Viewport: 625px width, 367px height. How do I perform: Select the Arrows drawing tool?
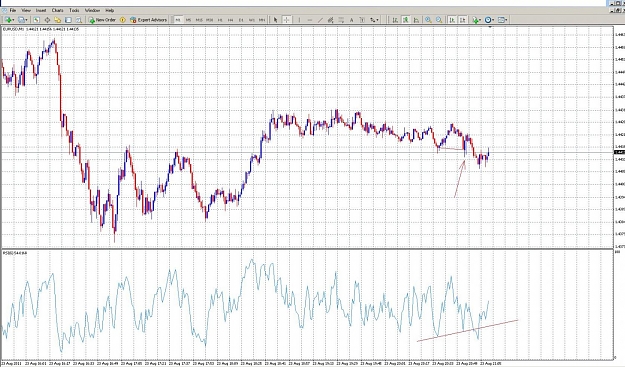[x=371, y=20]
